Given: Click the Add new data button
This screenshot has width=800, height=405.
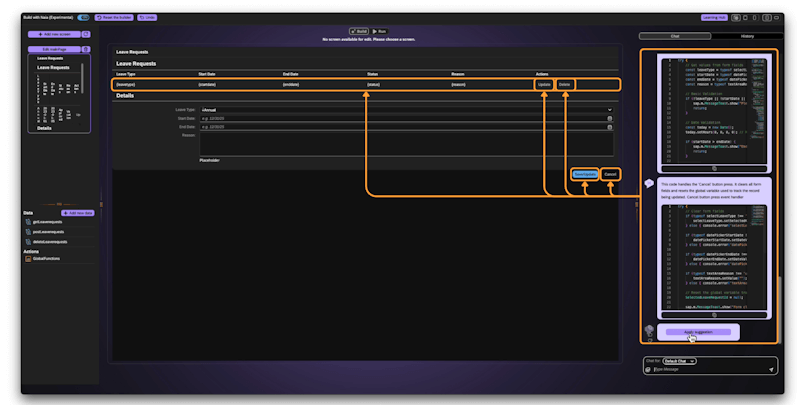Looking at the screenshot, I should click(78, 213).
